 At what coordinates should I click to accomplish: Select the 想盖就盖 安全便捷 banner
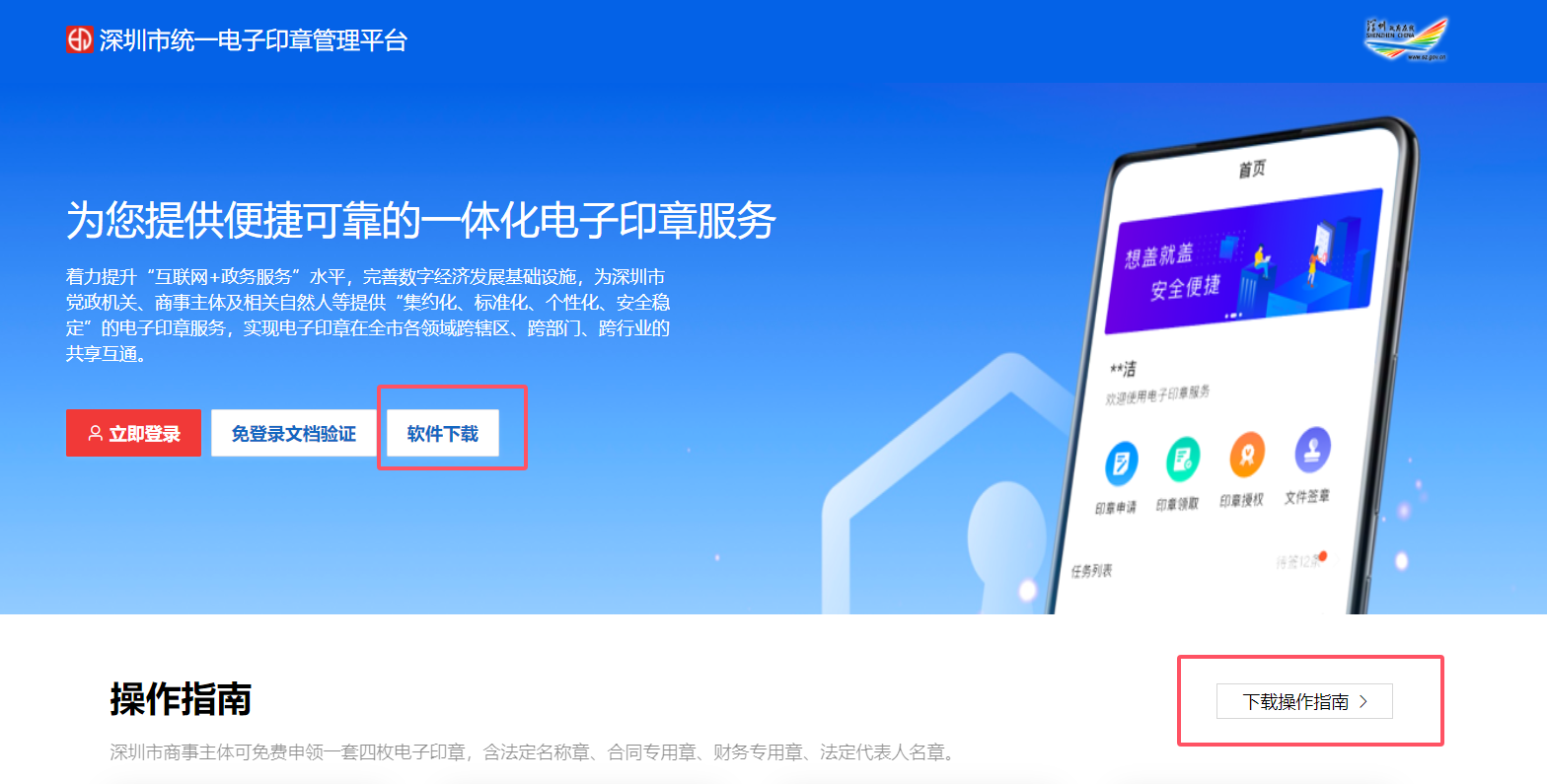pyautogui.click(x=1245, y=260)
